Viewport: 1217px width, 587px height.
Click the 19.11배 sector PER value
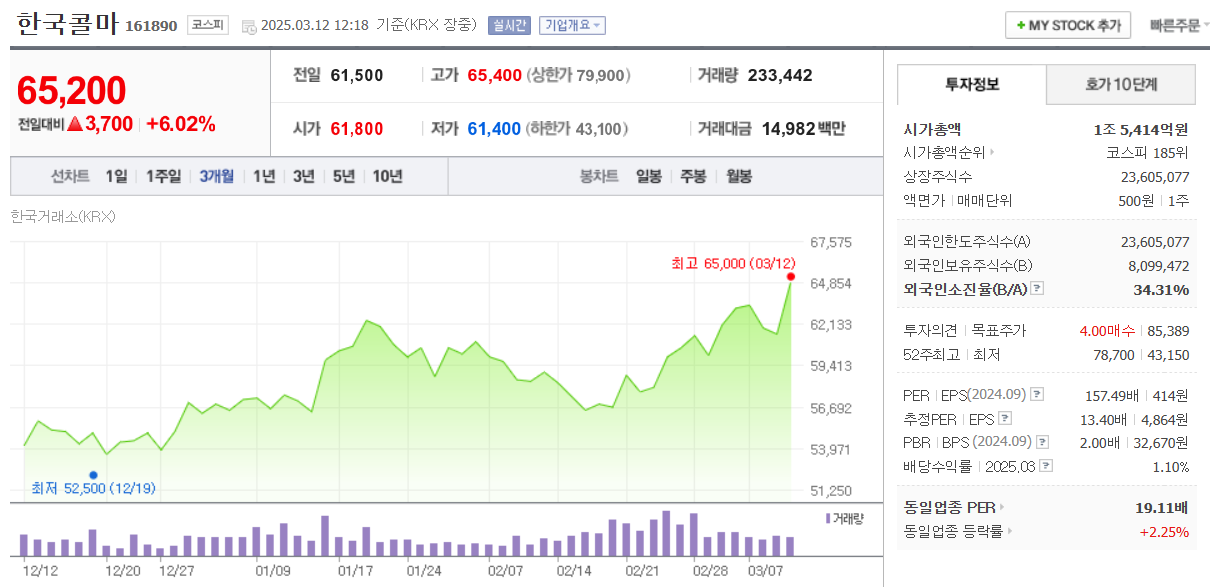(1161, 508)
